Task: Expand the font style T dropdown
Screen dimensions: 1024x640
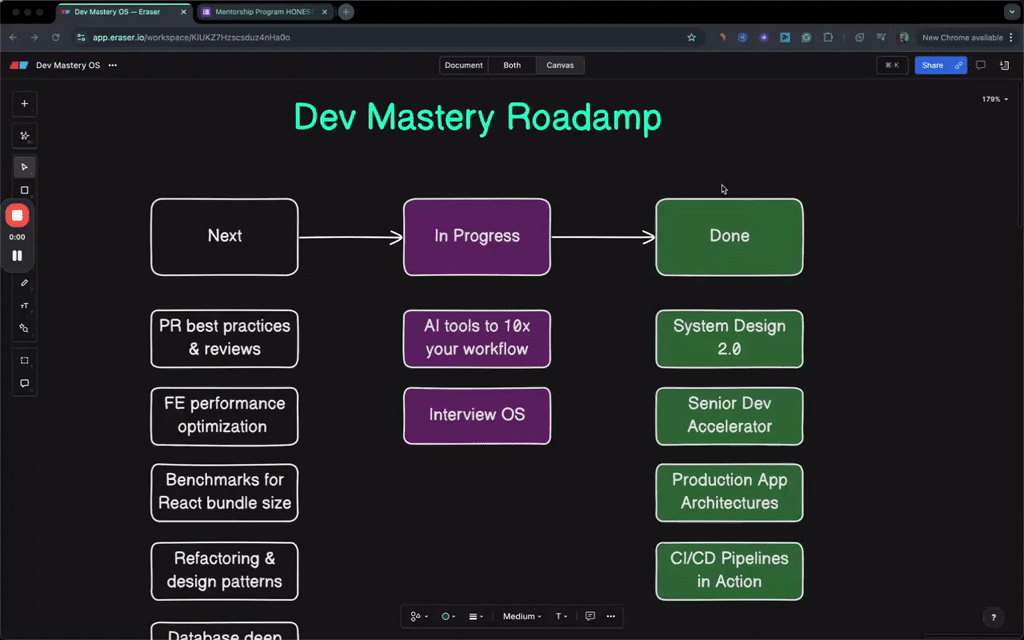Action: coord(560,616)
